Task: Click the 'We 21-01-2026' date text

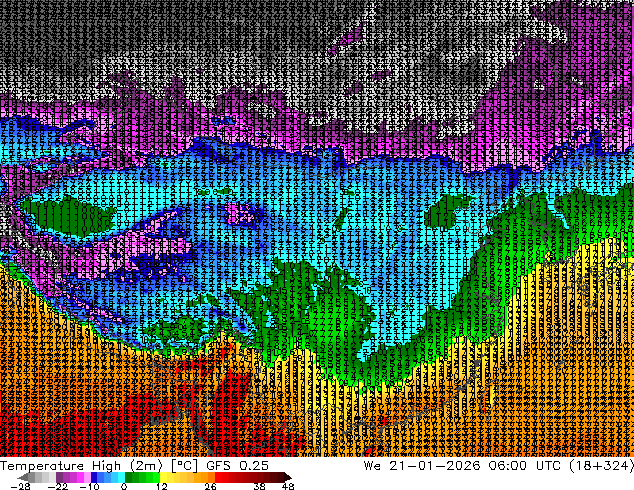Action: click(x=422, y=466)
